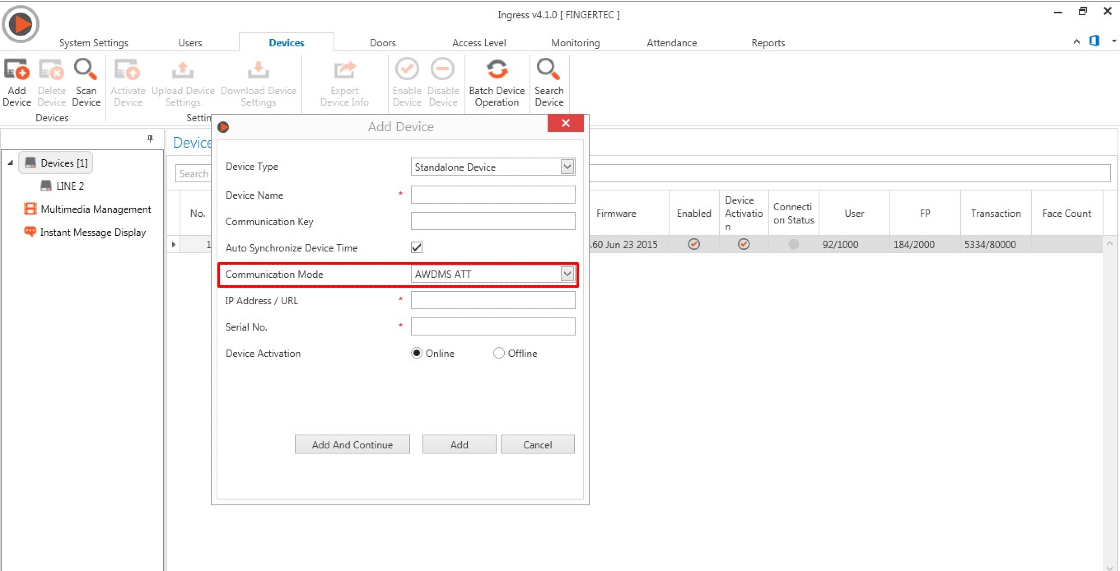1120x571 pixels.
Task: Click the Enable Device checkmark icon
Action: pyautogui.click(x=407, y=69)
